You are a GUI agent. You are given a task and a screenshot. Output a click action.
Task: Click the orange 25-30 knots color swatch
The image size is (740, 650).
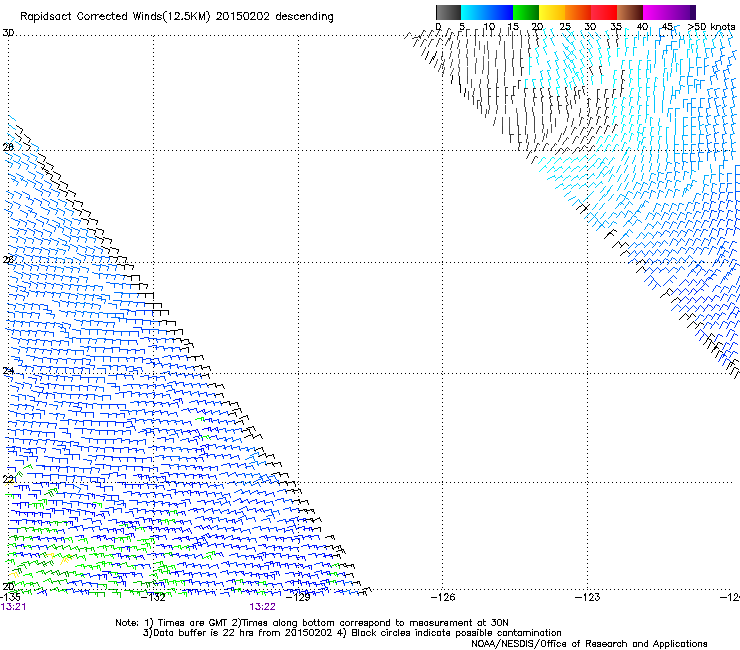pos(578,12)
